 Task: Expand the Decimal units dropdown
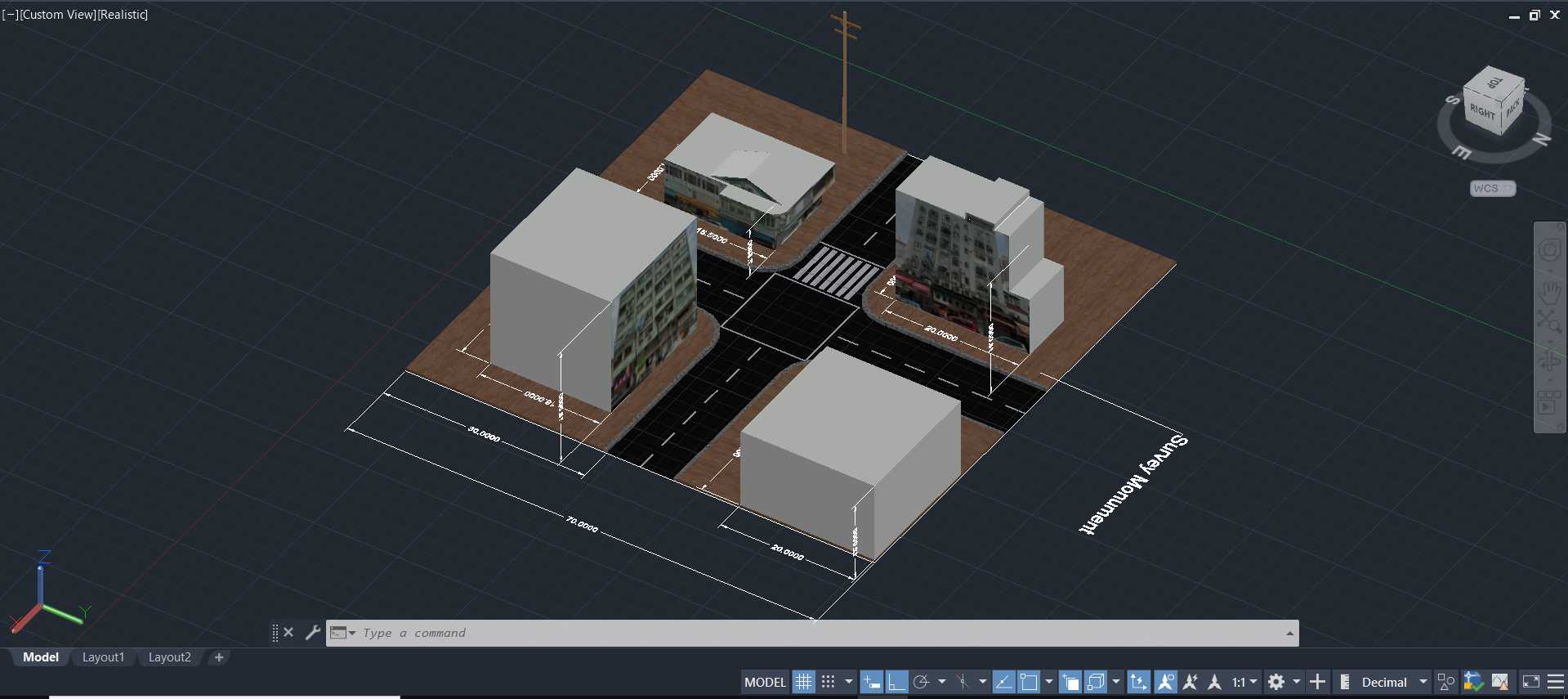[1423, 682]
